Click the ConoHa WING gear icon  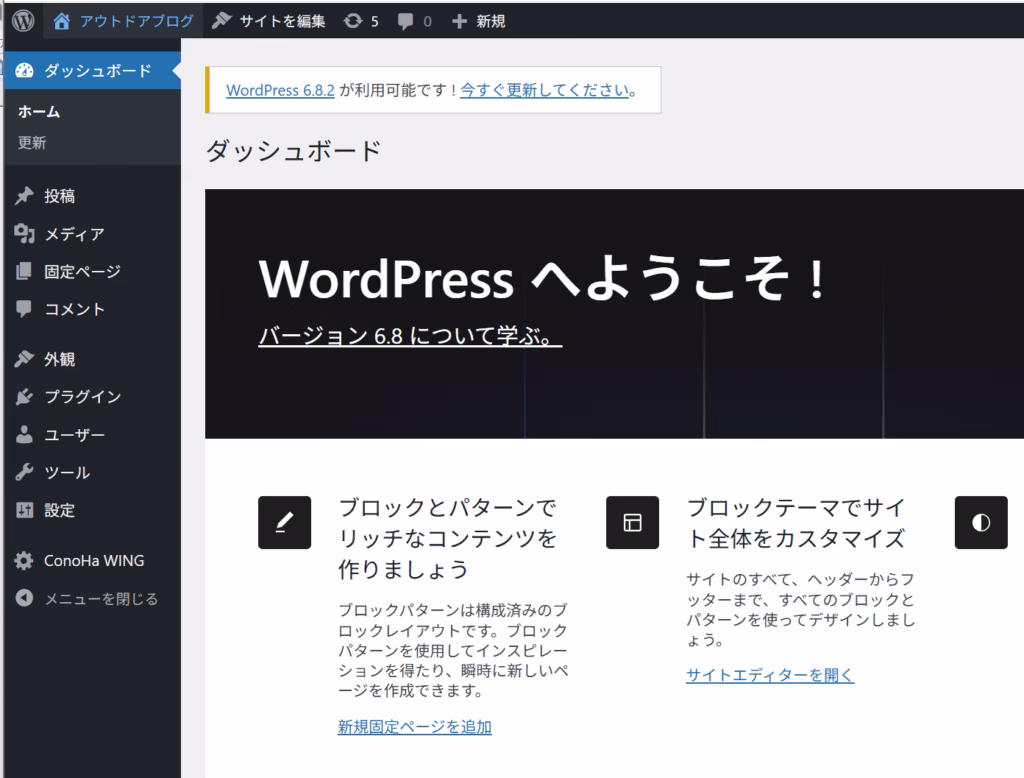[25, 561]
